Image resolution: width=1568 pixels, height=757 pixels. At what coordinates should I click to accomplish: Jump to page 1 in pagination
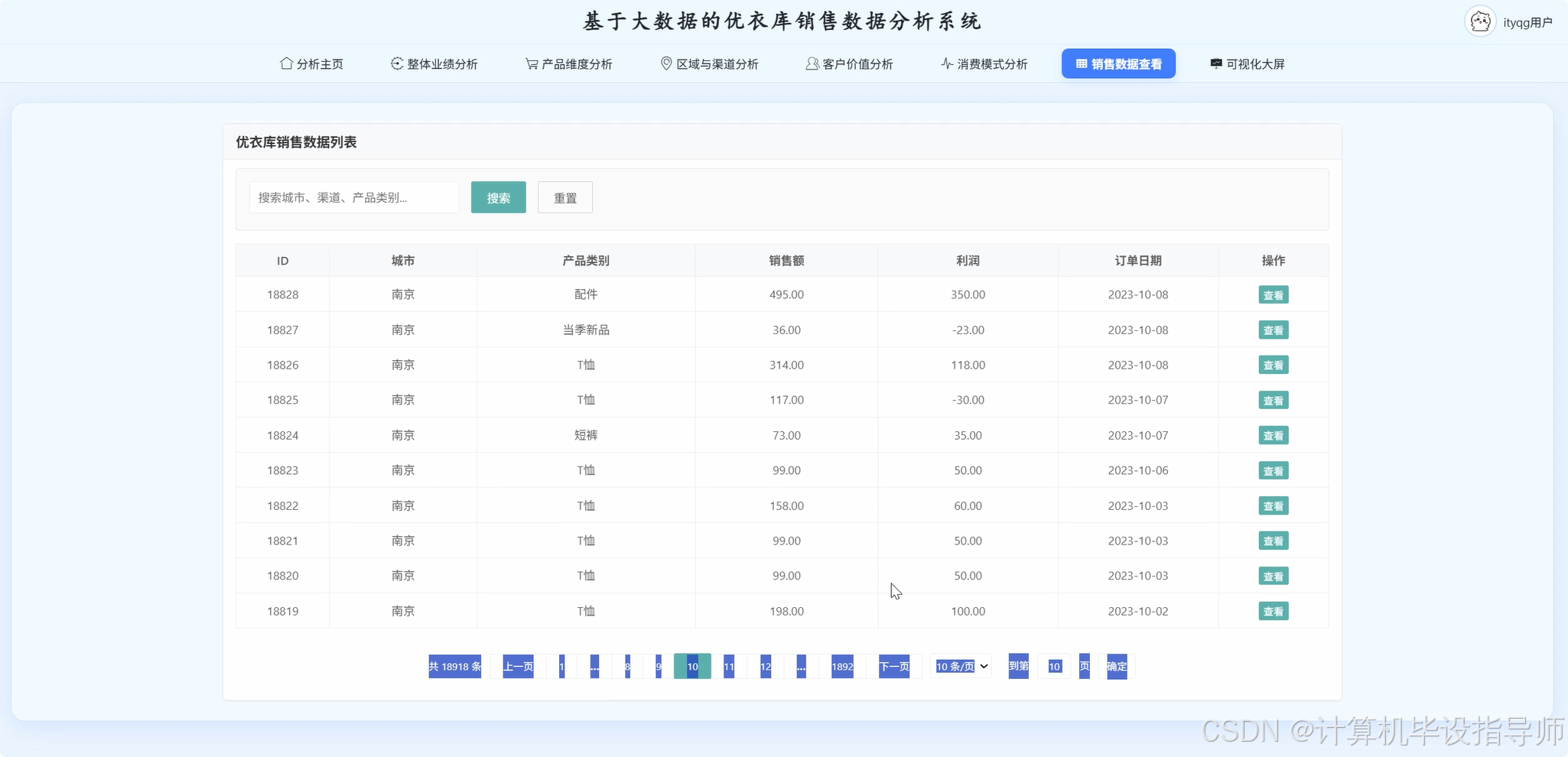pos(561,667)
